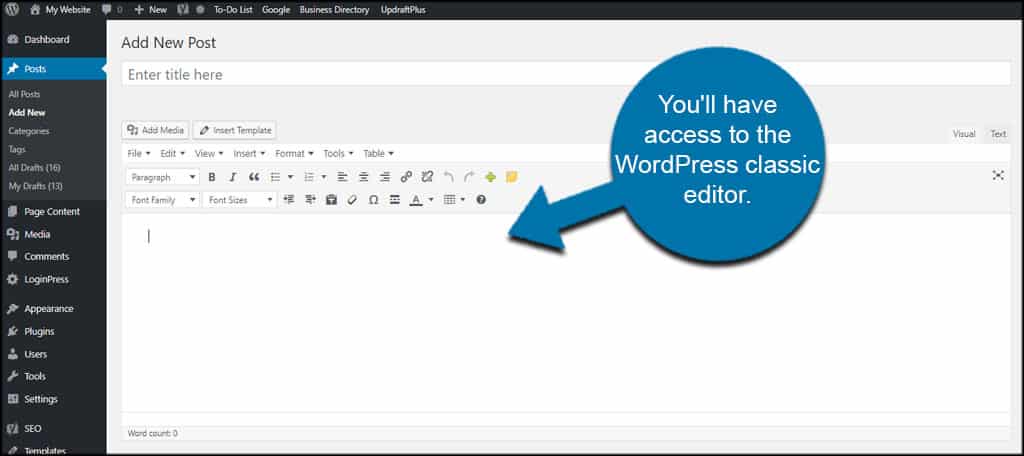The image size is (1024, 456).
Task: Open the File menu in editor
Action: (138, 154)
